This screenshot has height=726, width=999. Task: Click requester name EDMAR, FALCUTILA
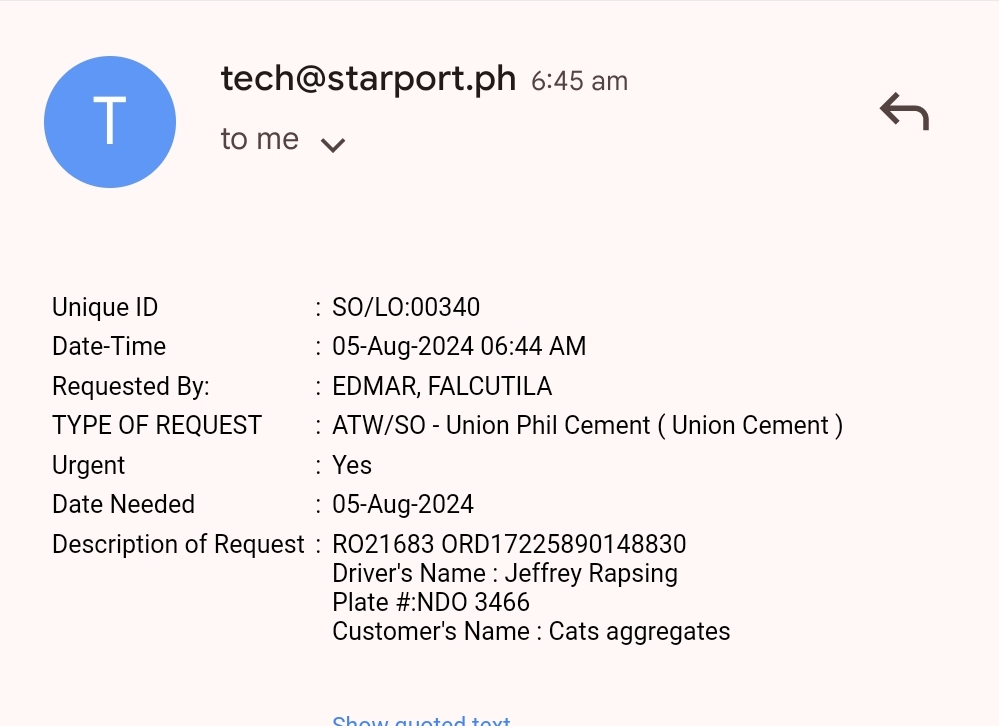442,386
